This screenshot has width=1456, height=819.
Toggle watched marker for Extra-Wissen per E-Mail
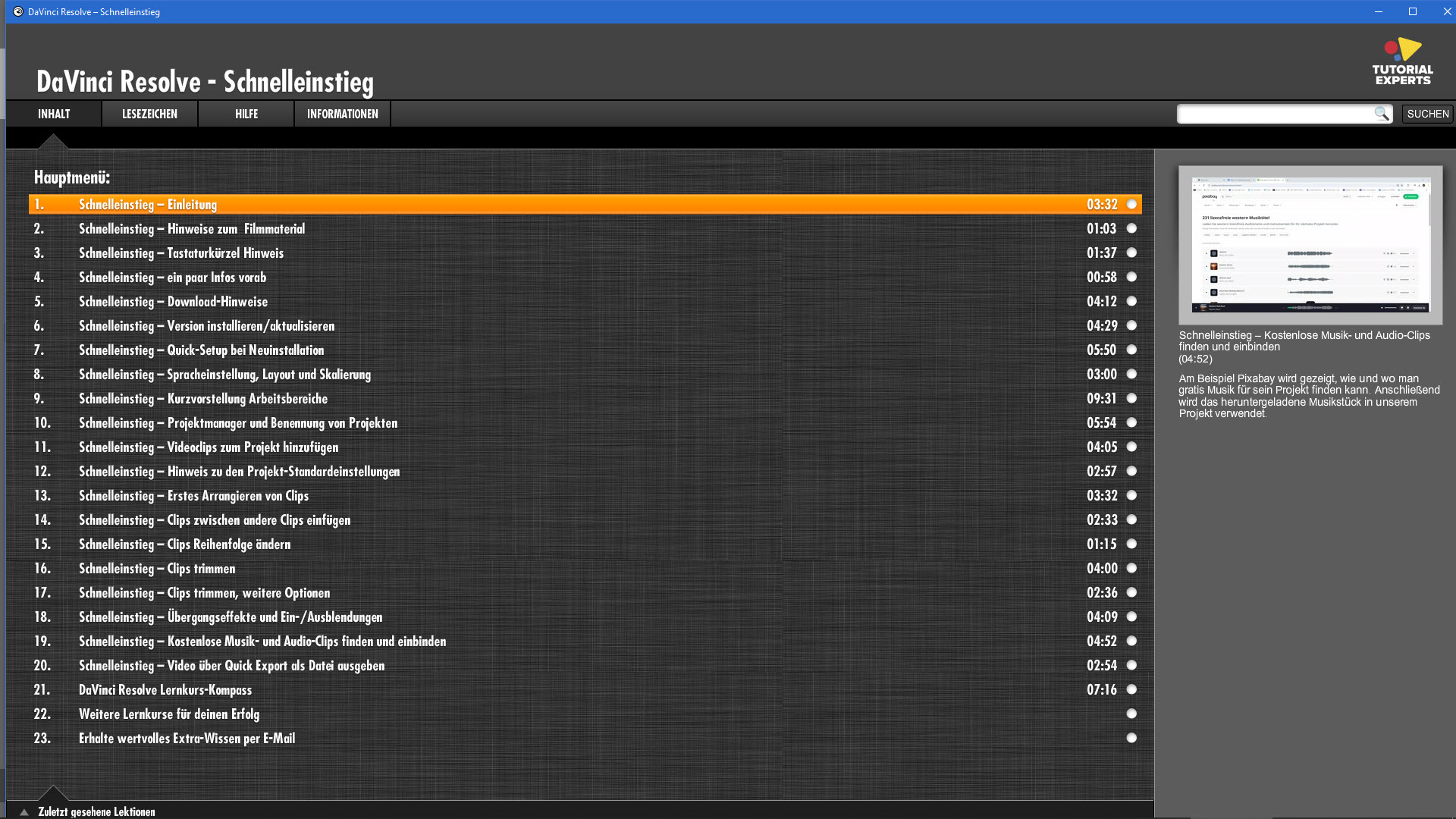tap(1131, 738)
